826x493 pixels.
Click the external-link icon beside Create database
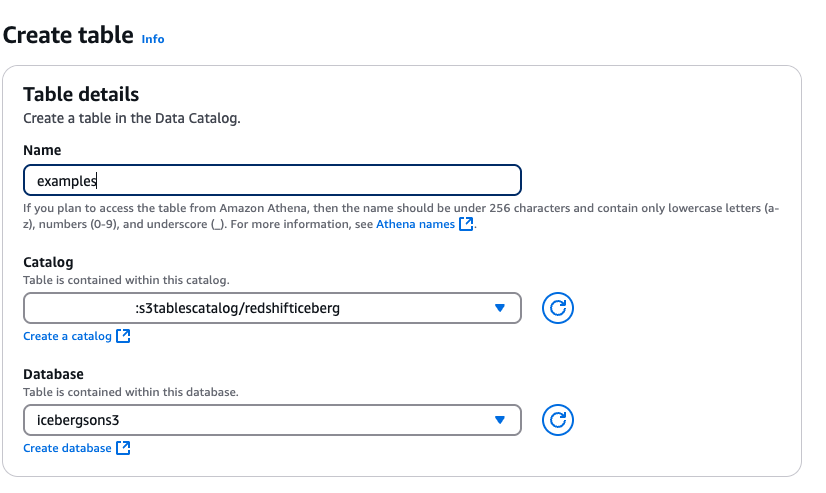(123, 448)
